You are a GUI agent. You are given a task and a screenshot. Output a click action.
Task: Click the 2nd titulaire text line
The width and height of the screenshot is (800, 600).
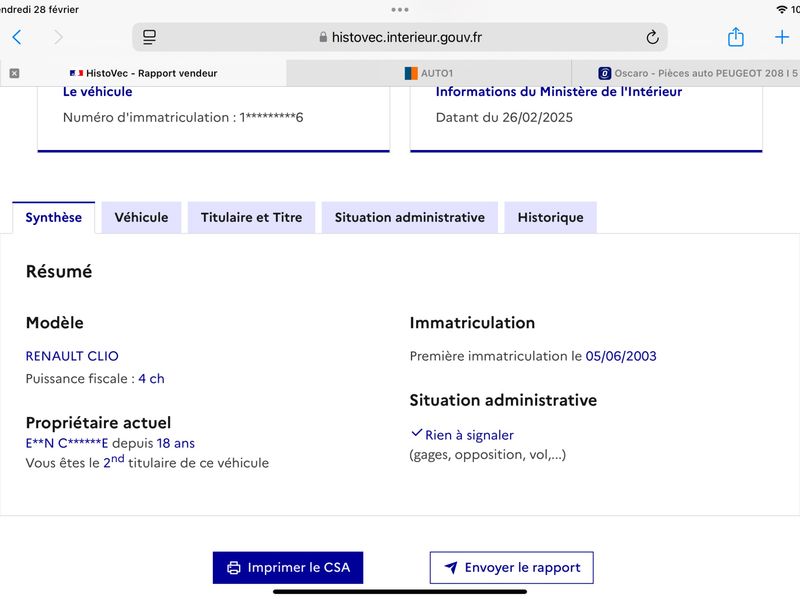tap(147, 462)
